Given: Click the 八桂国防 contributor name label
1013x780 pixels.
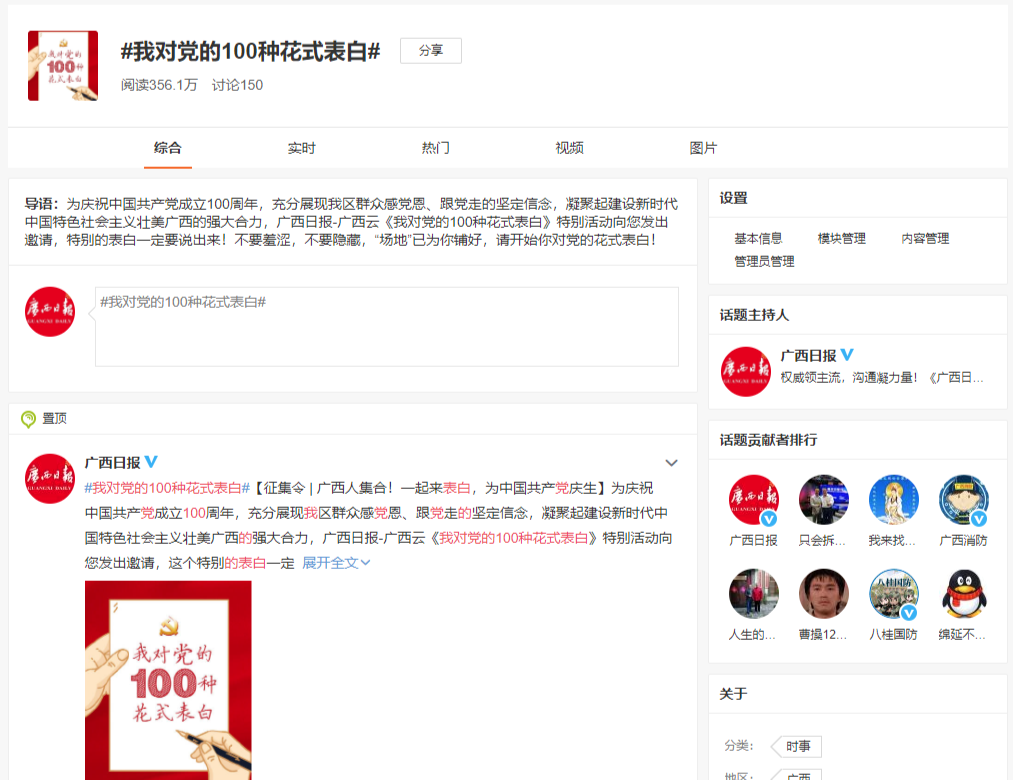Looking at the screenshot, I should click(x=893, y=635).
